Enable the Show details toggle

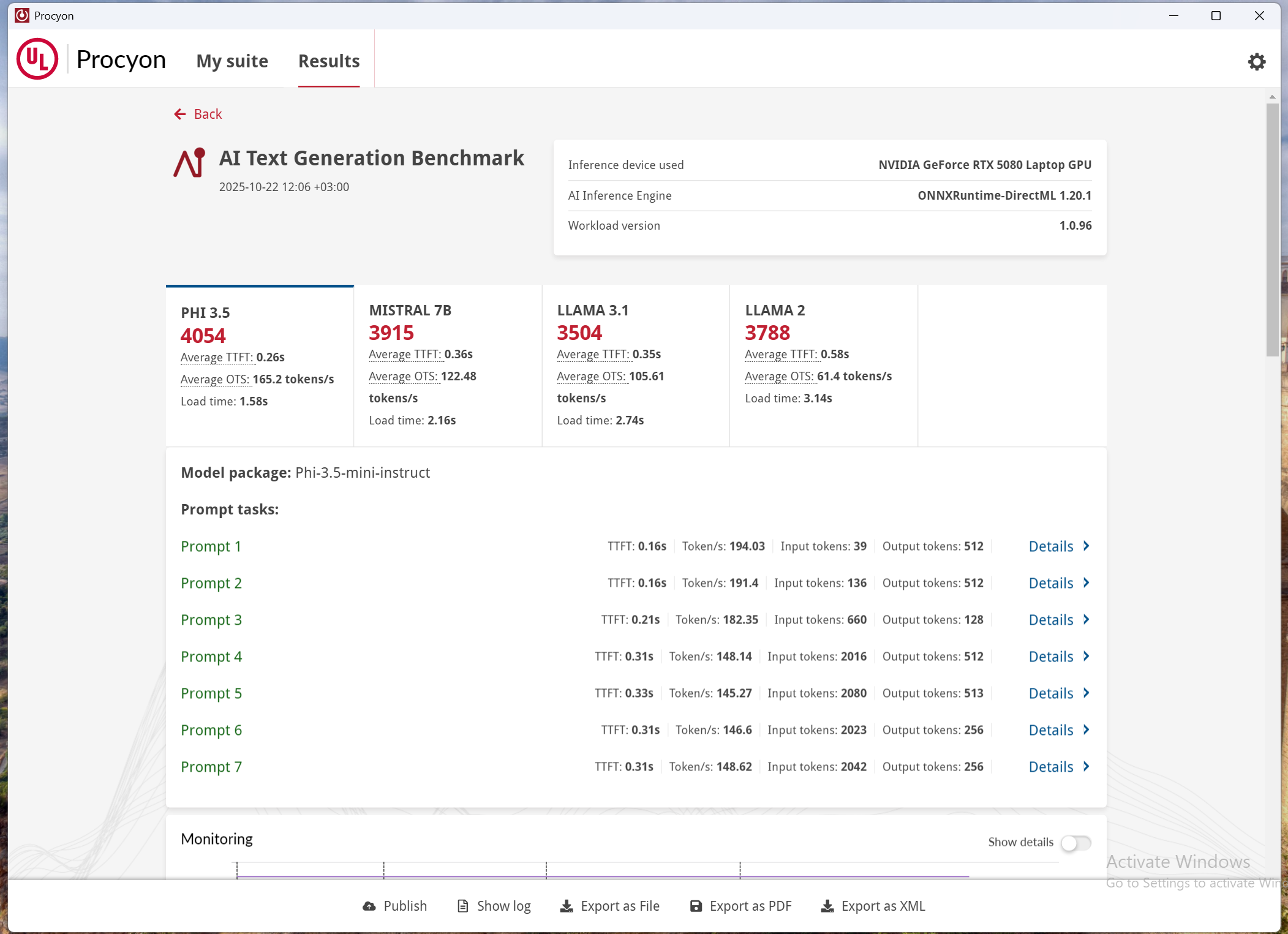pyautogui.click(x=1075, y=843)
